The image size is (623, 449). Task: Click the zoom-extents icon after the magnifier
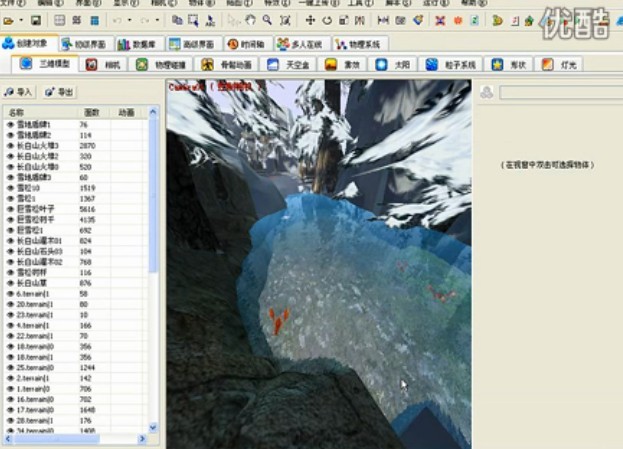(x=285, y=20)
